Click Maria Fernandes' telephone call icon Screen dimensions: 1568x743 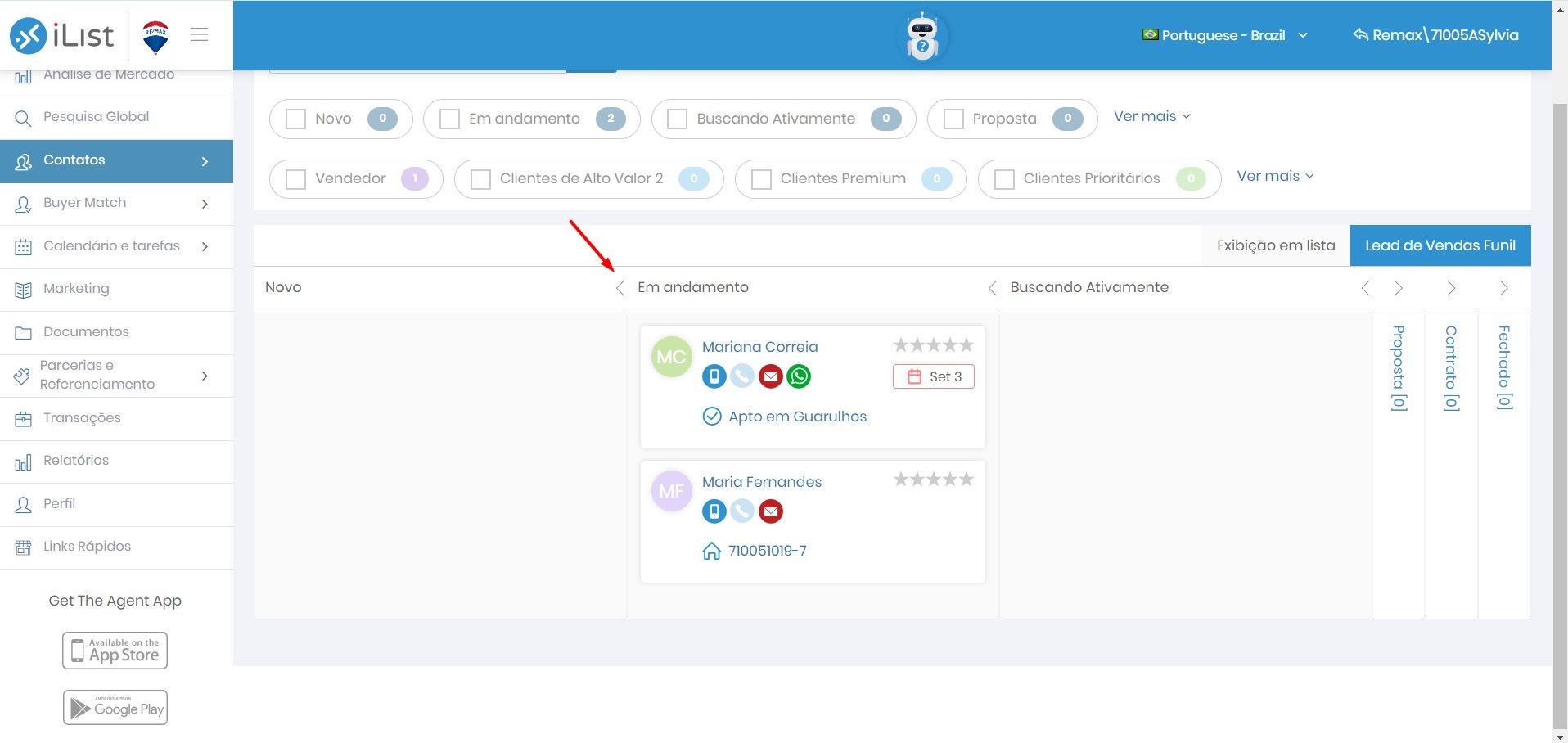coord(742,511)
